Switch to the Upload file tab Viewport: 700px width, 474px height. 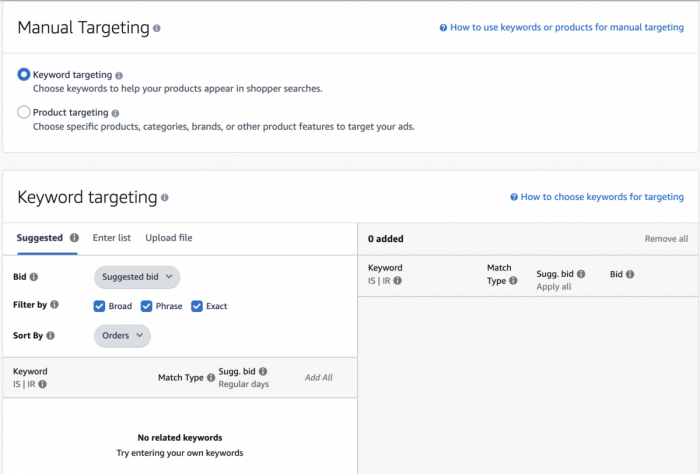pos(169,238)
